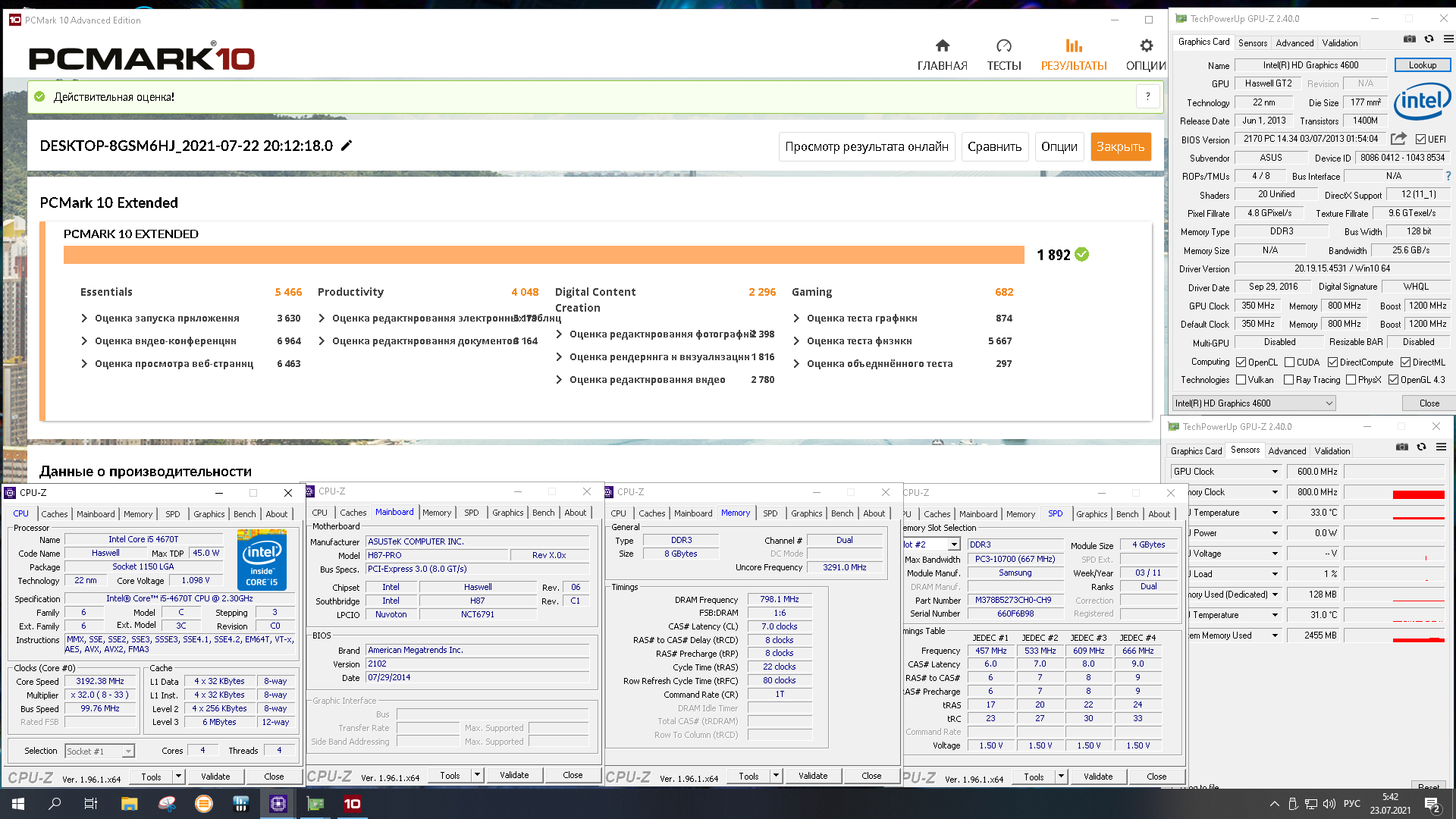Toggle the DirectML checkbox
Screen dimensions: 1456x819
click(x=1405, y=362)
